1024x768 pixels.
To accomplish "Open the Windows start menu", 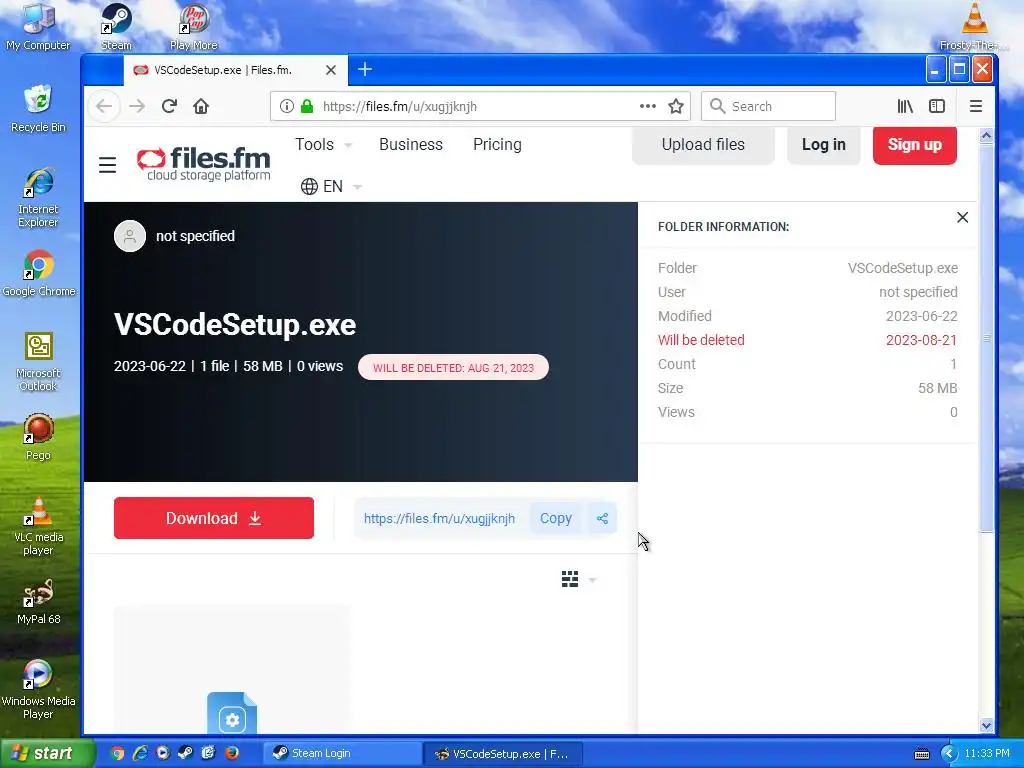I will coord(46,754).
